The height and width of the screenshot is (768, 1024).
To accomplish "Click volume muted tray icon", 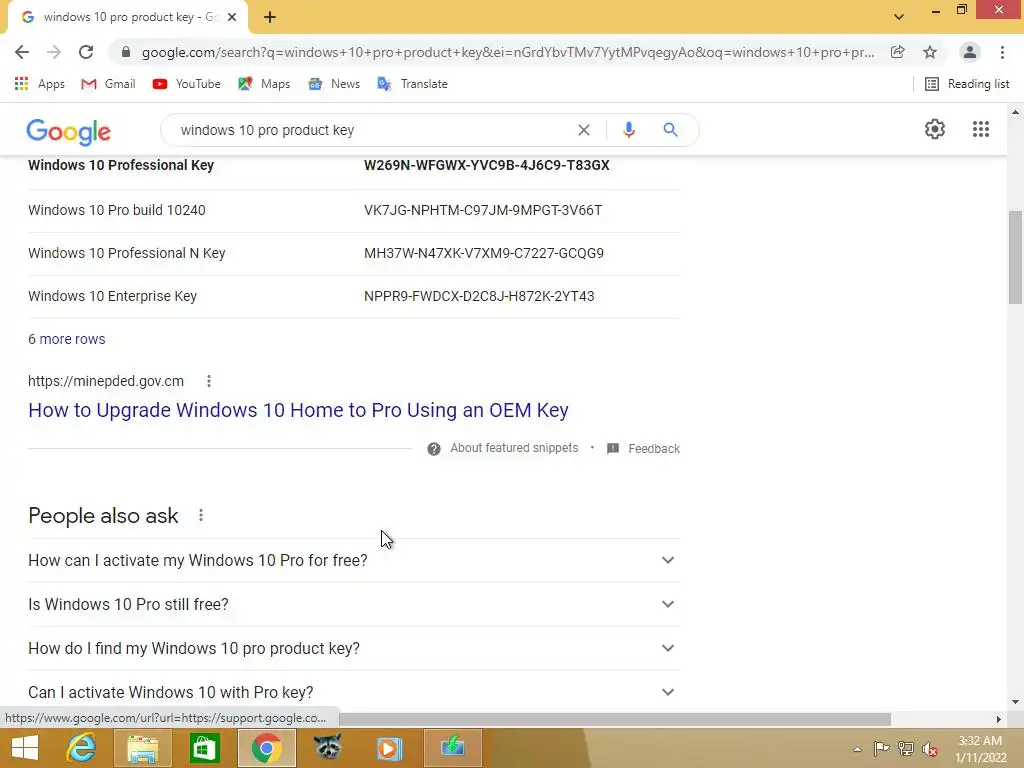I will pos(930,749).
